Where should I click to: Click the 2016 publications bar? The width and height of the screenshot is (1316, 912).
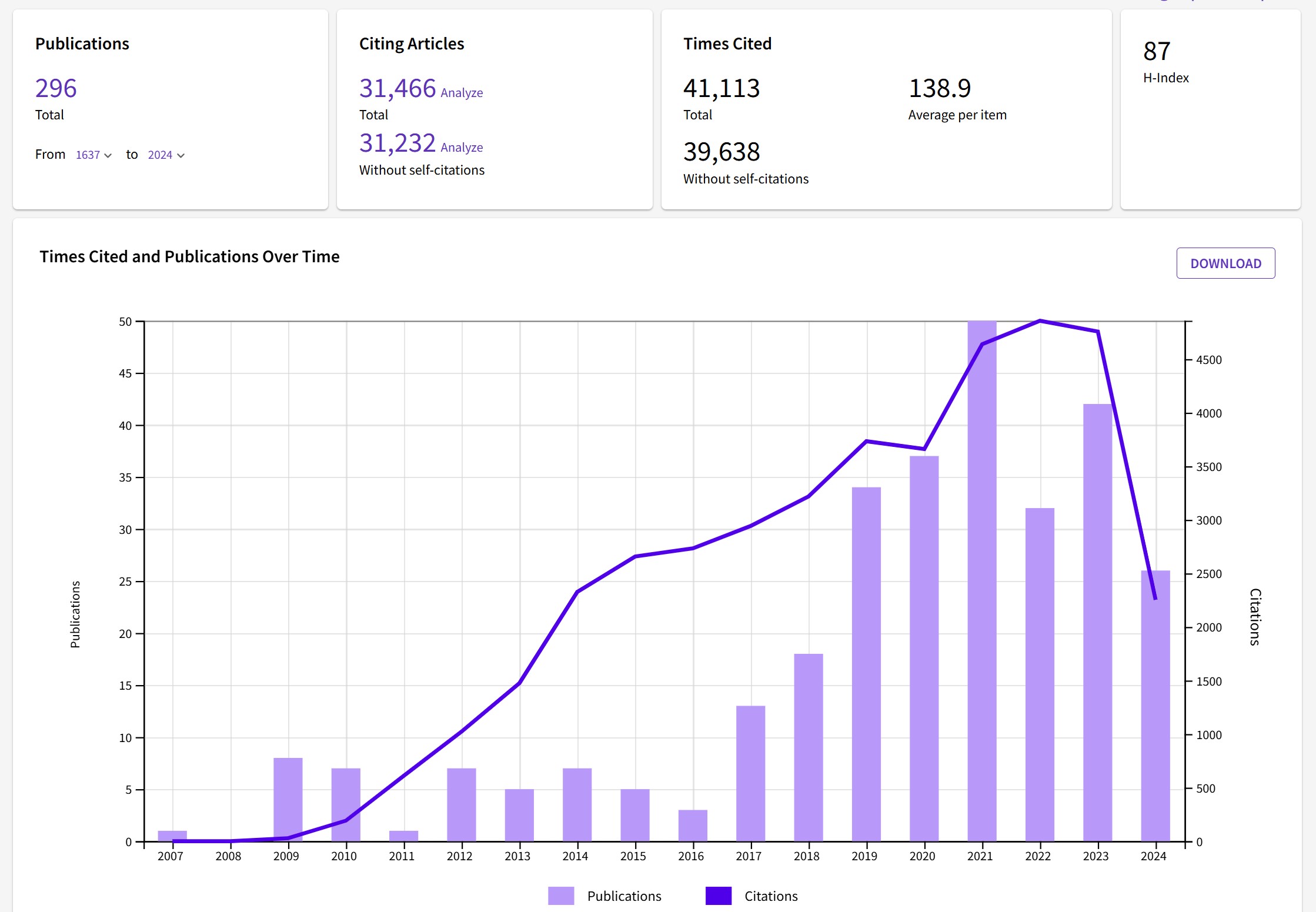pyautogui.click(x=693, y=826)
